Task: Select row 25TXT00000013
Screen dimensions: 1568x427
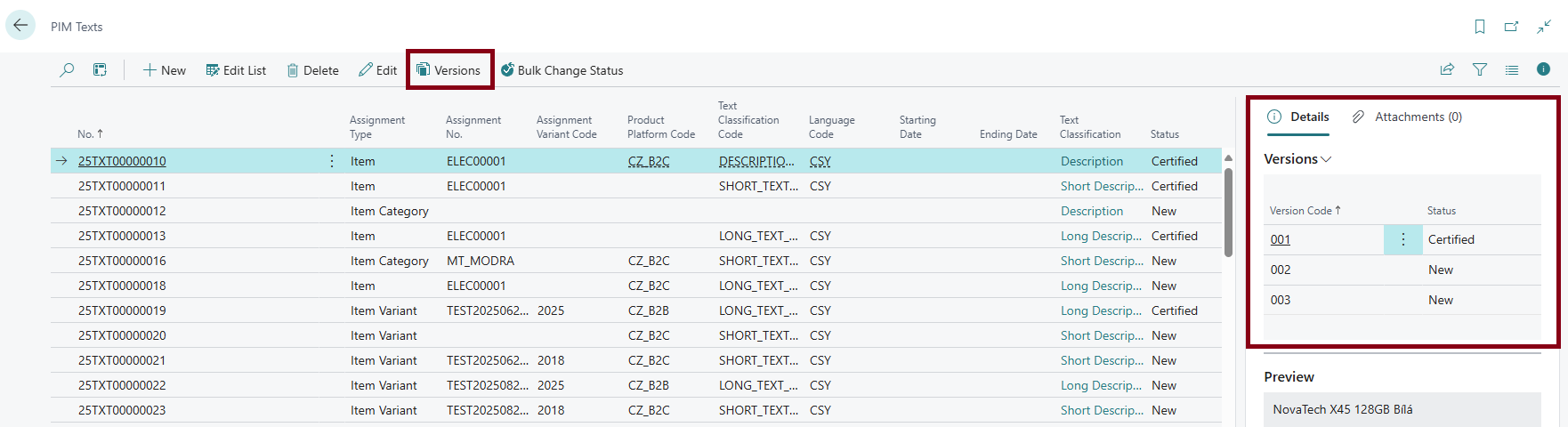Action: [635, 236]
